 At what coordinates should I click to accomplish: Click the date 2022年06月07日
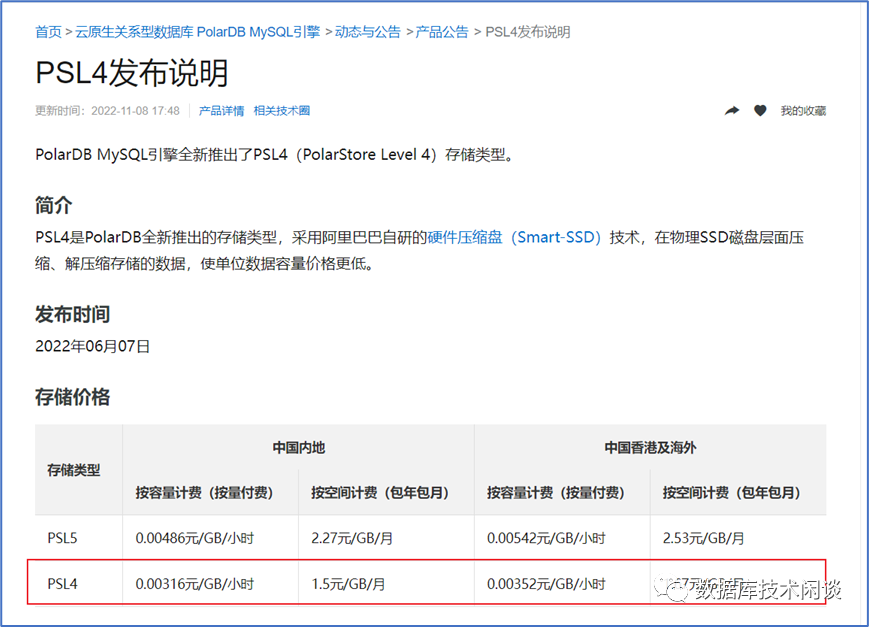[93, 346]
